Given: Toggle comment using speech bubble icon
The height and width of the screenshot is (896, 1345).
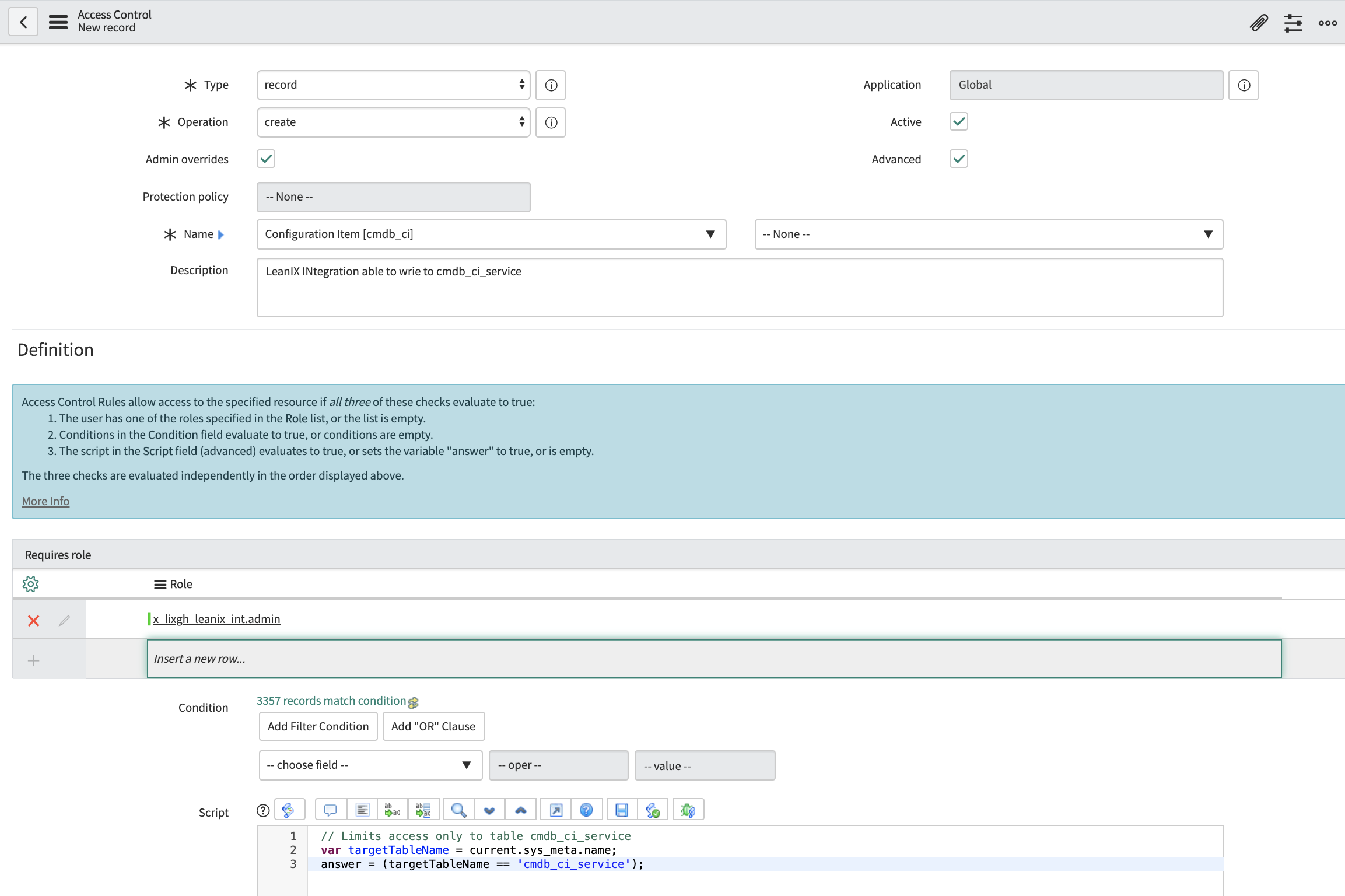Looking at the screenshot, I should click(331, 810).
